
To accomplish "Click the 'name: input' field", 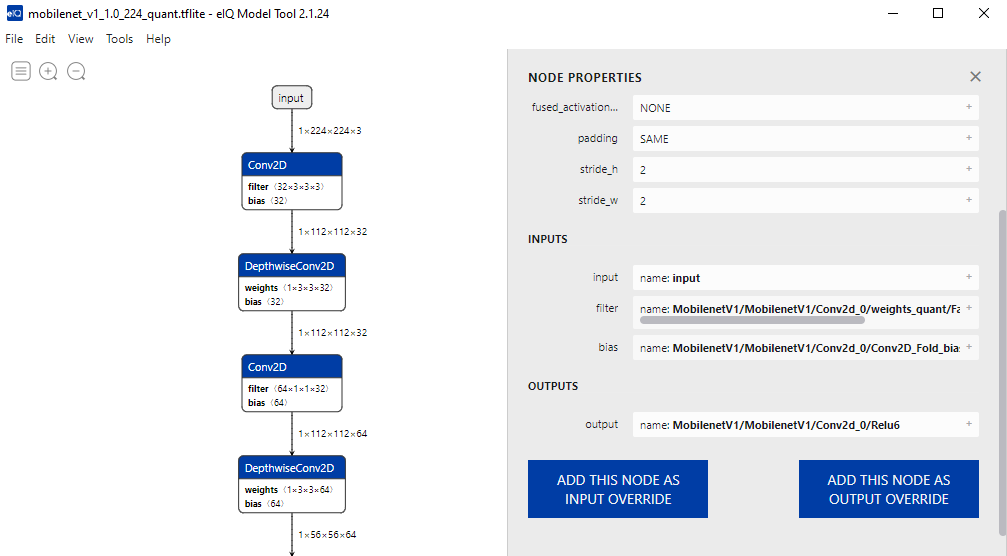I will click(805, 277).
